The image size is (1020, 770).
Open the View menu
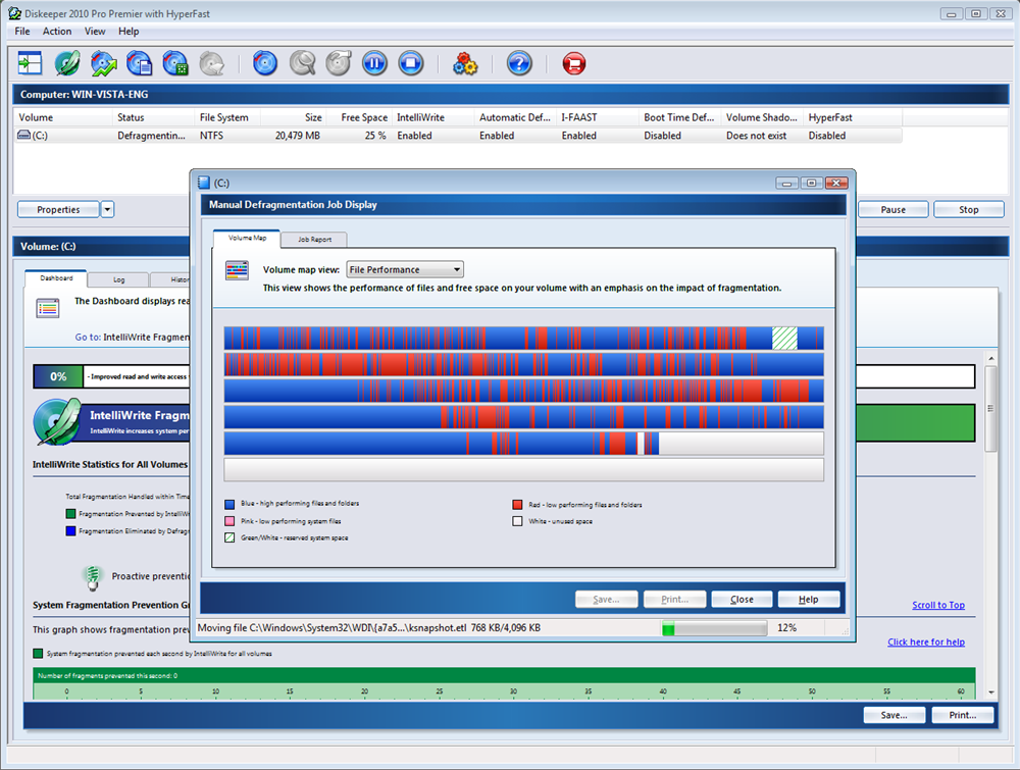(x=94, y=31)
